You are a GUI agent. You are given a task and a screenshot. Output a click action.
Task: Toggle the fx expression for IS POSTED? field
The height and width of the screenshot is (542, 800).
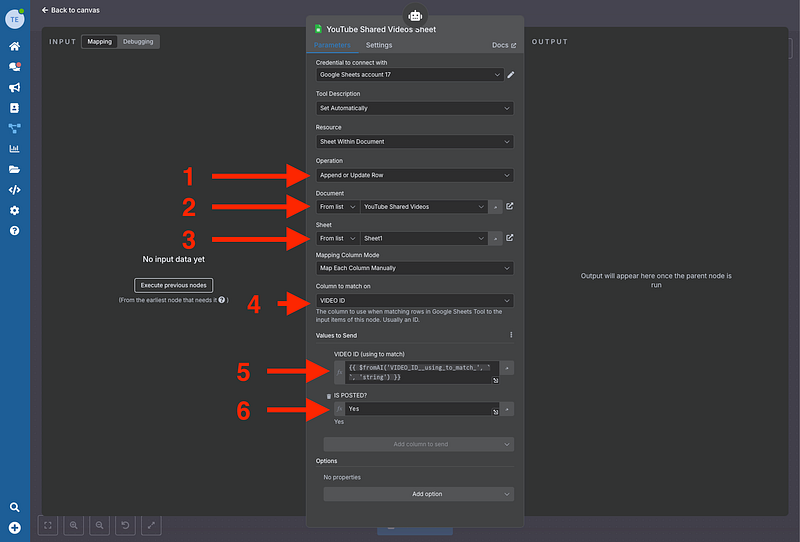(x=339, y=409)
